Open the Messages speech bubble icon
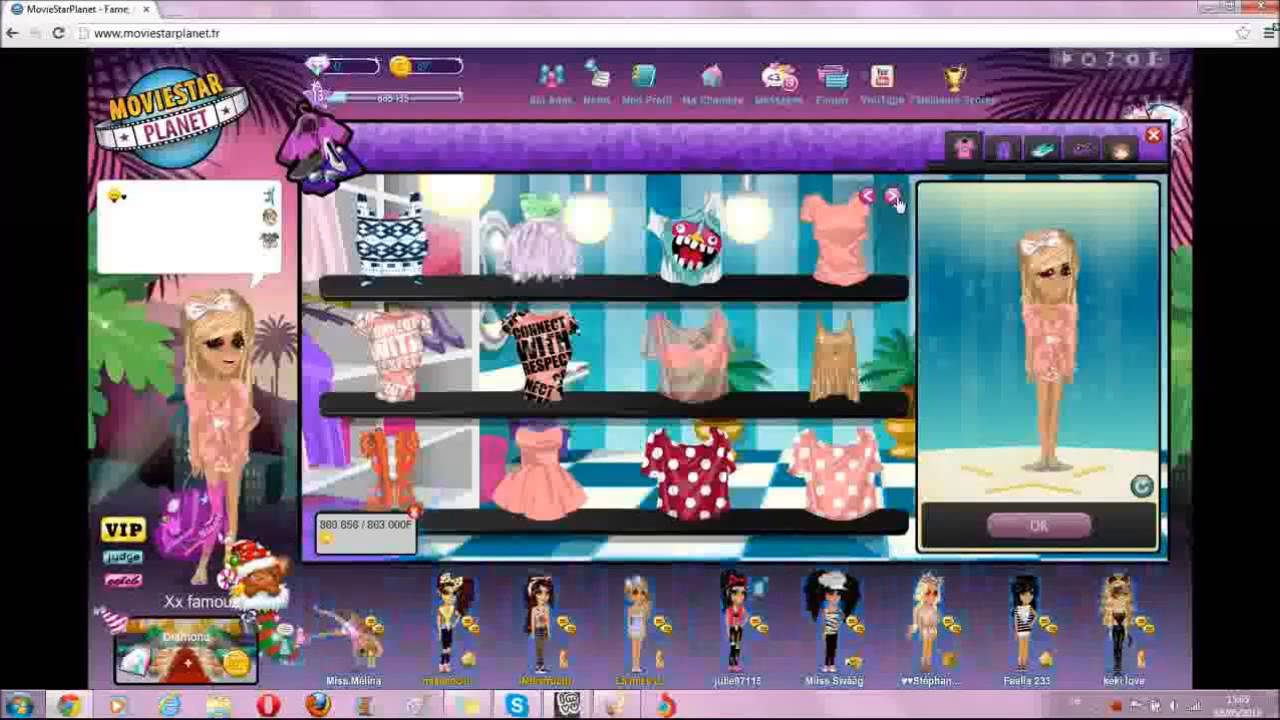The image size is (1280, 720). [778, 77]
